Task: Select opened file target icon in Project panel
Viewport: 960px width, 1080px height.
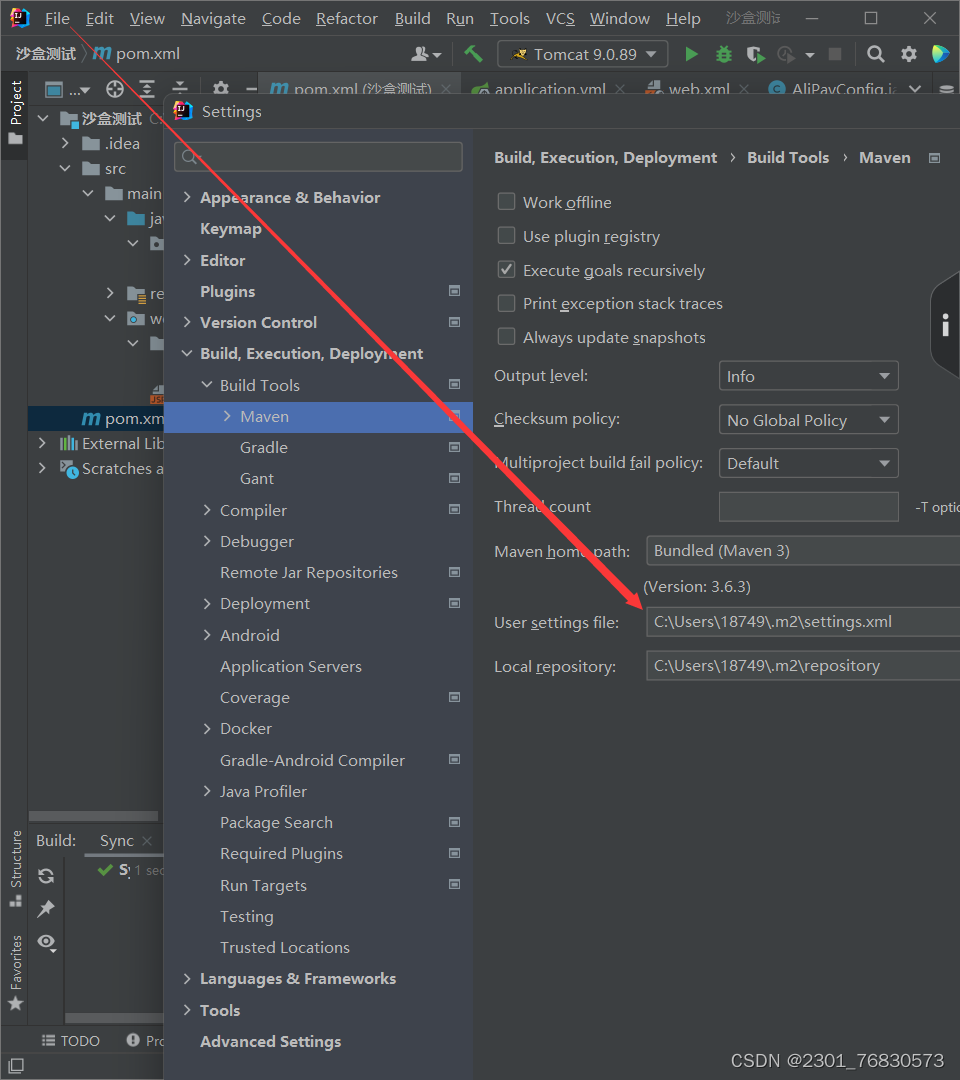Action: (115, 89)
